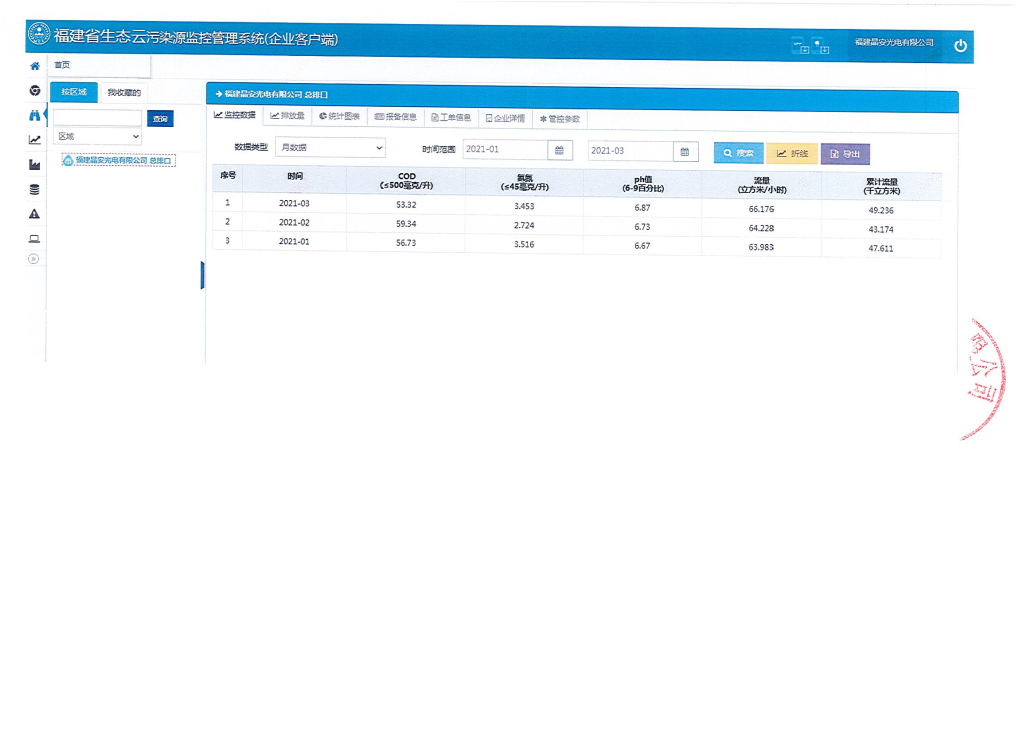Click the power logout icon

point(960,46)
